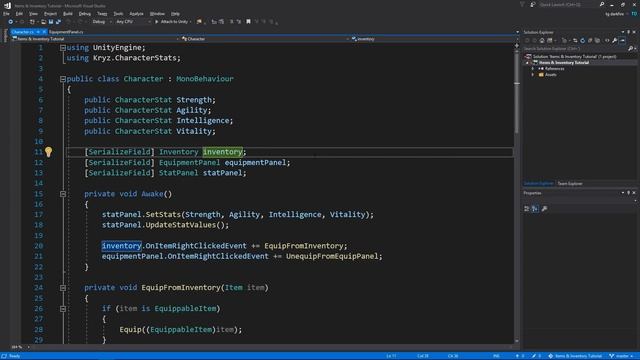Click the Quick Launch search box
Viewport: 640px width, 360px height.
568,4
